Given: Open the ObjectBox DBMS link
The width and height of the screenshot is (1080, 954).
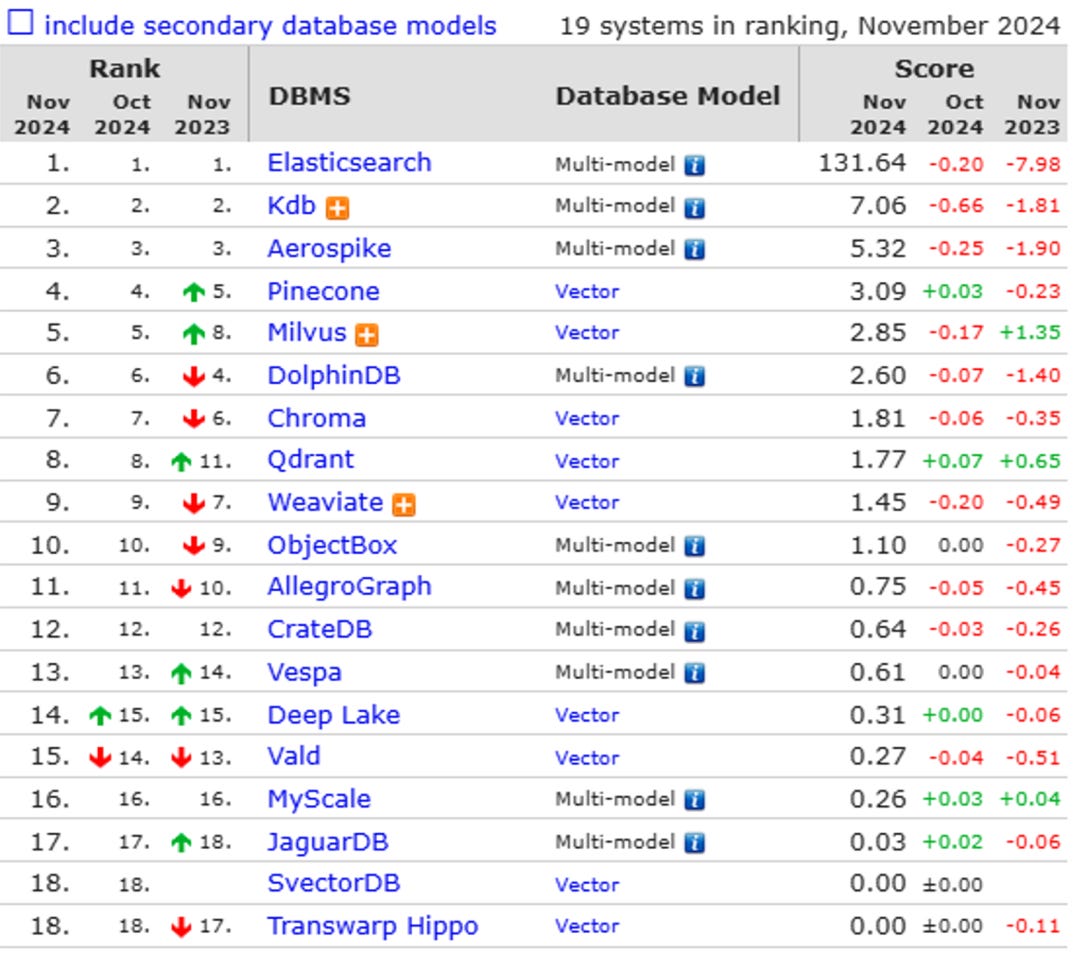Looking at the screenshot, I should [x=332, y=545].
